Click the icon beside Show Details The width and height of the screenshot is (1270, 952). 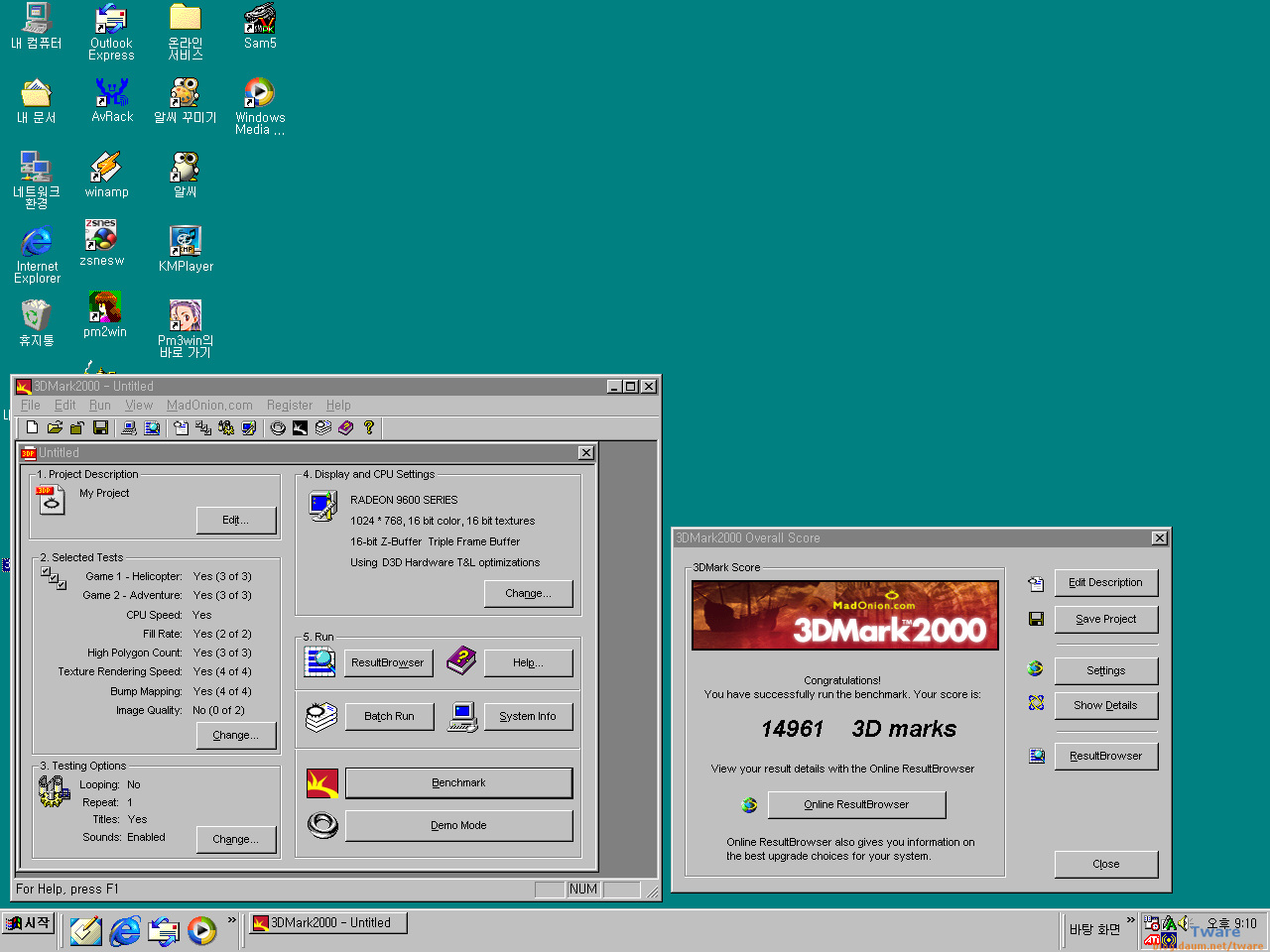pyautogui.click(x=1036, y=702)
